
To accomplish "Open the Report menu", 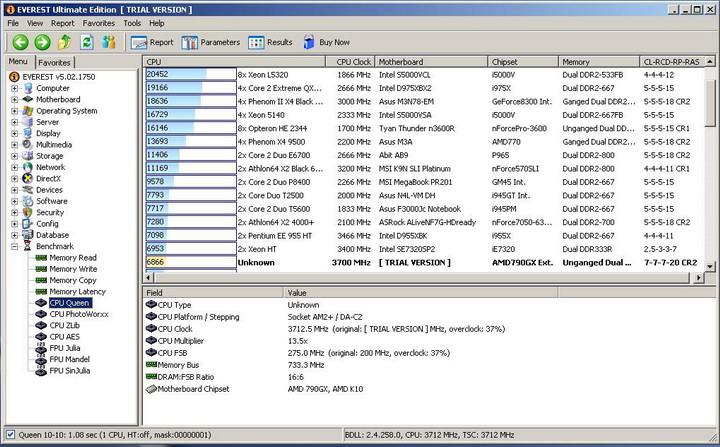I will tap(62, 23).
